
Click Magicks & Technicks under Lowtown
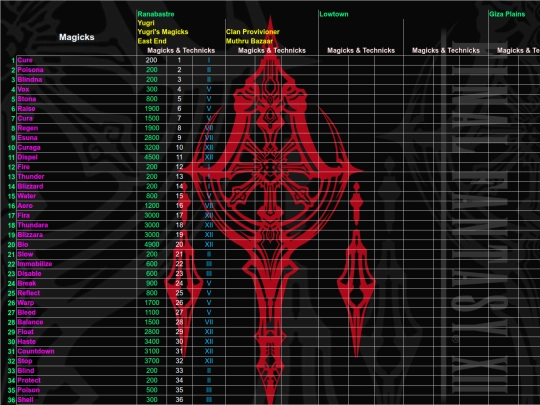coord(361,50)
